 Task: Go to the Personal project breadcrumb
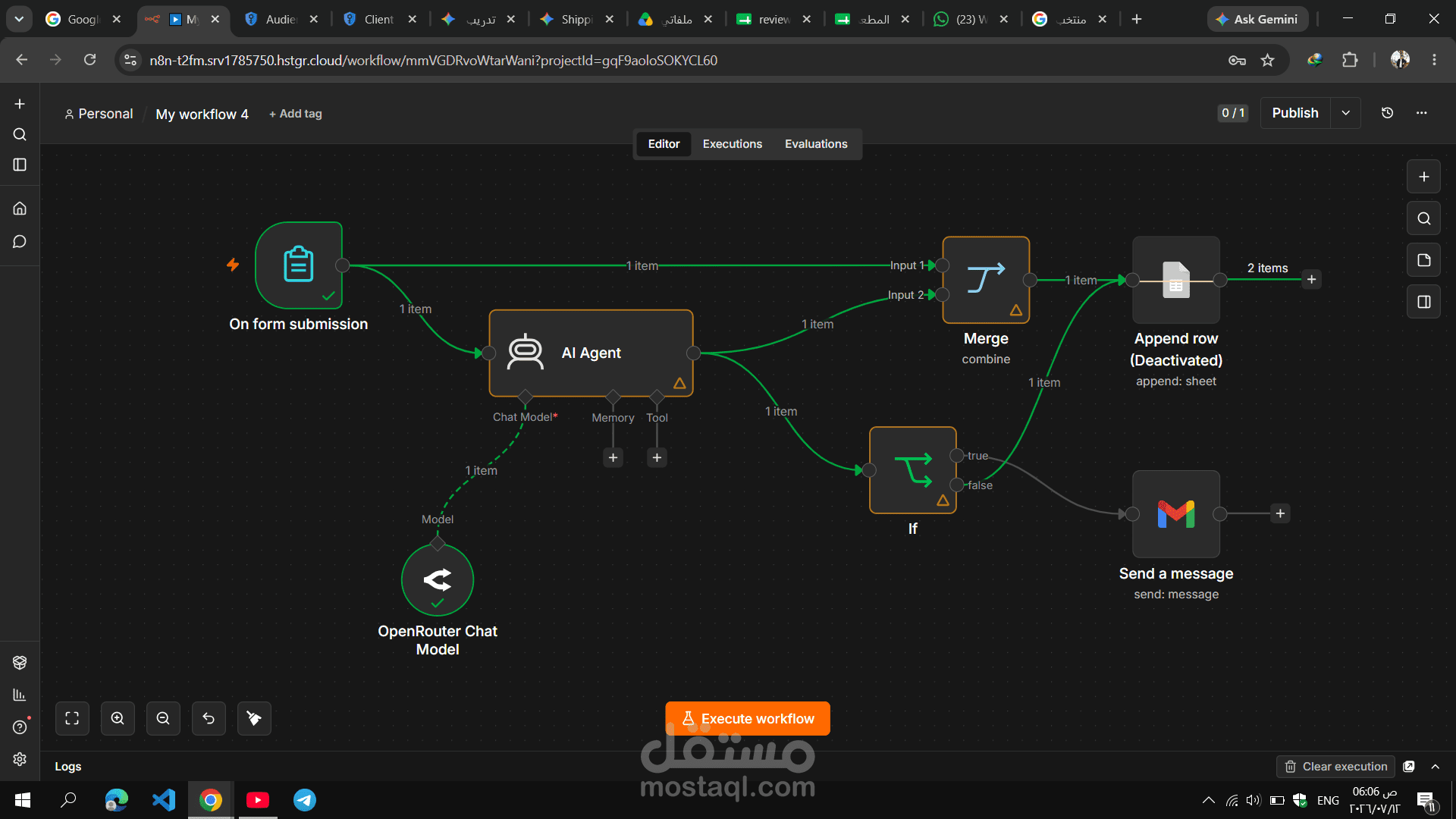pyautogui.click(x=99, y=114)
